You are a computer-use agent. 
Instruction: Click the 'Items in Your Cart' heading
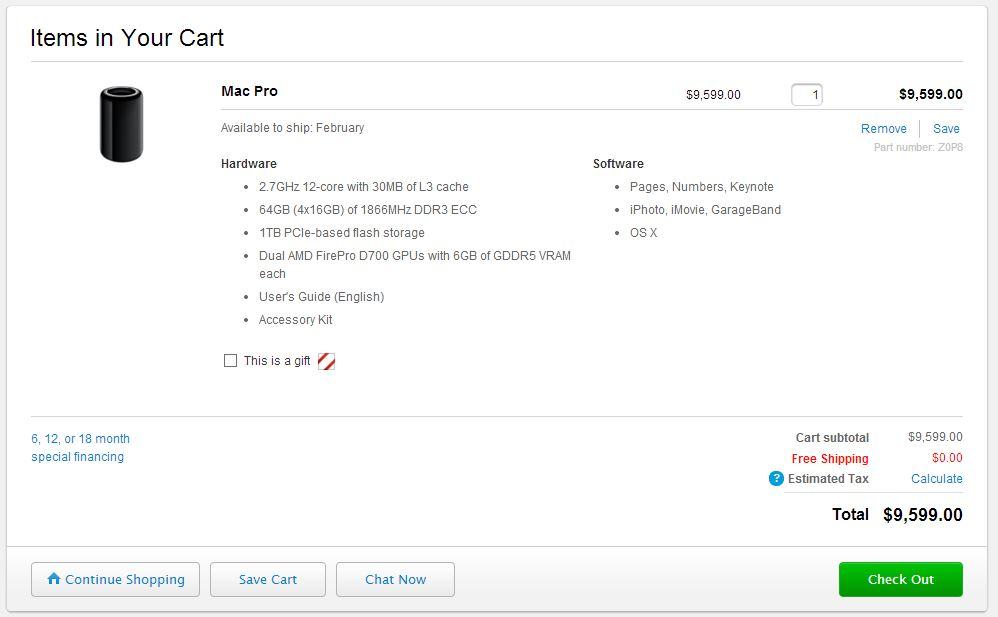[127, 38]
